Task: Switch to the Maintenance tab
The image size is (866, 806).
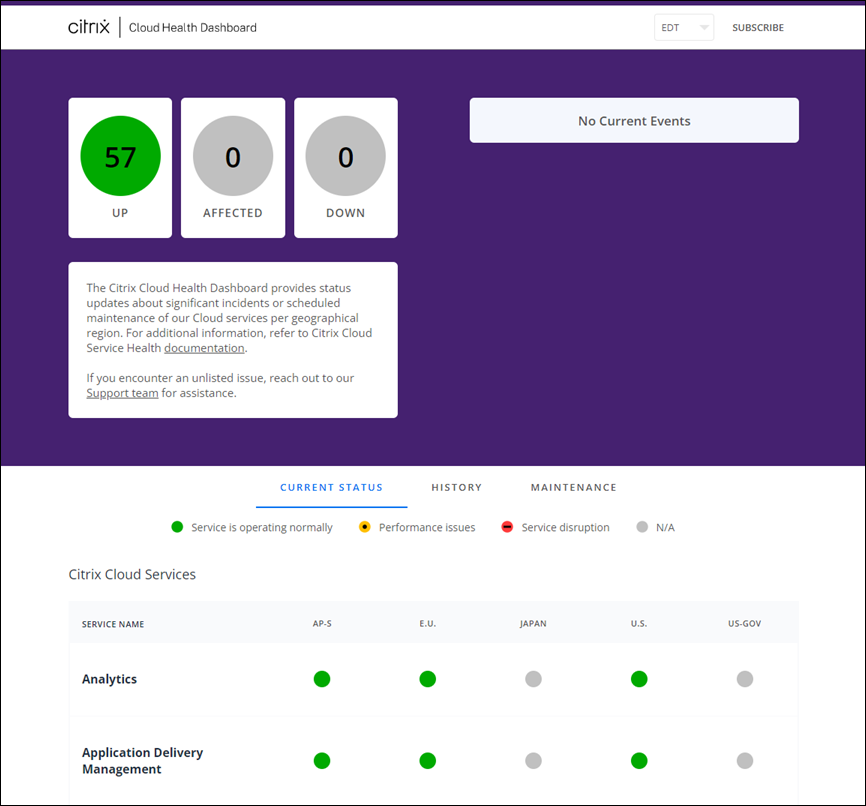Action: [x=574, y=488]
